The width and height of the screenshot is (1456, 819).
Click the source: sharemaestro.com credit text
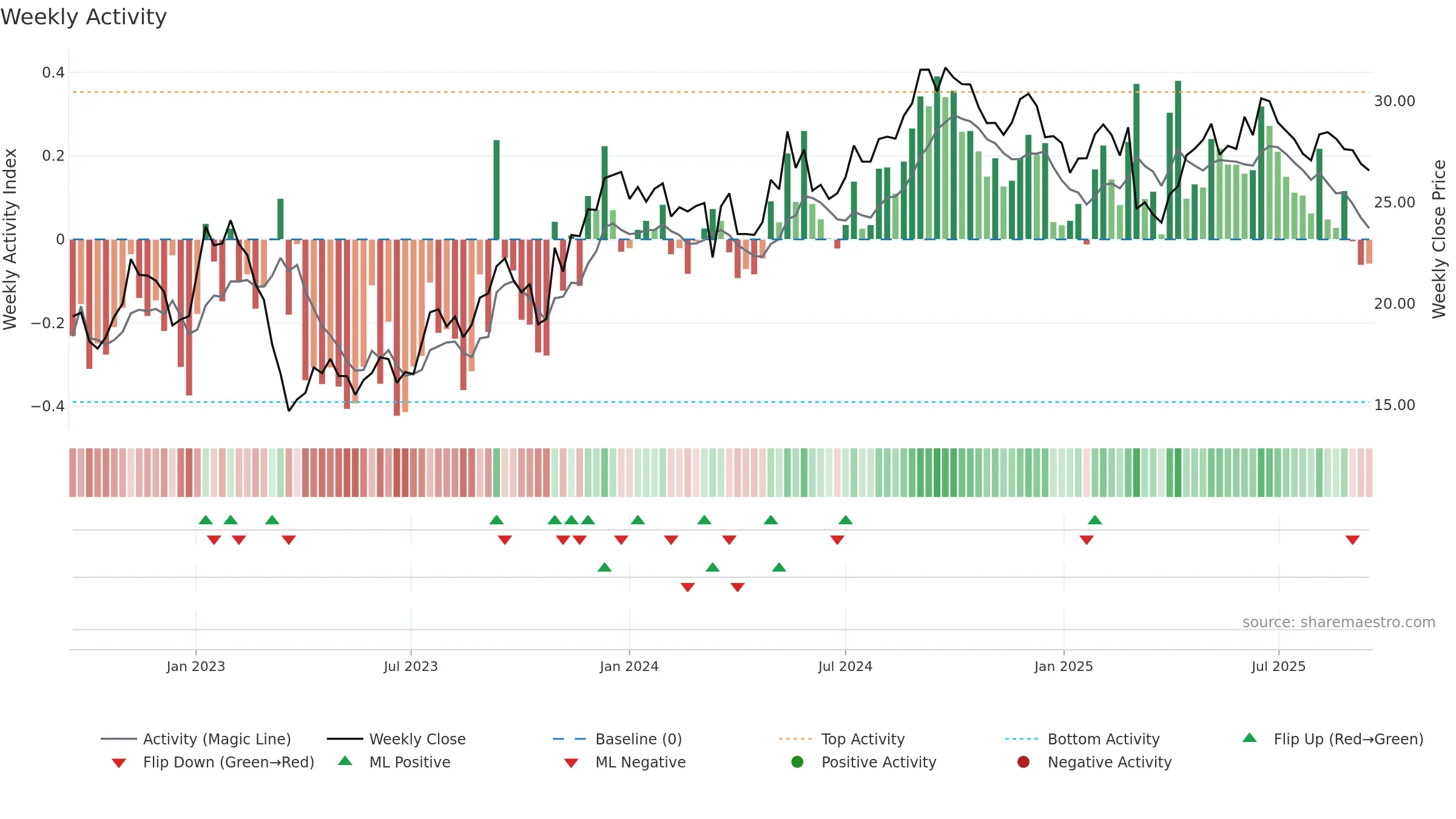pyautogui.click(x=1339, y=622)
